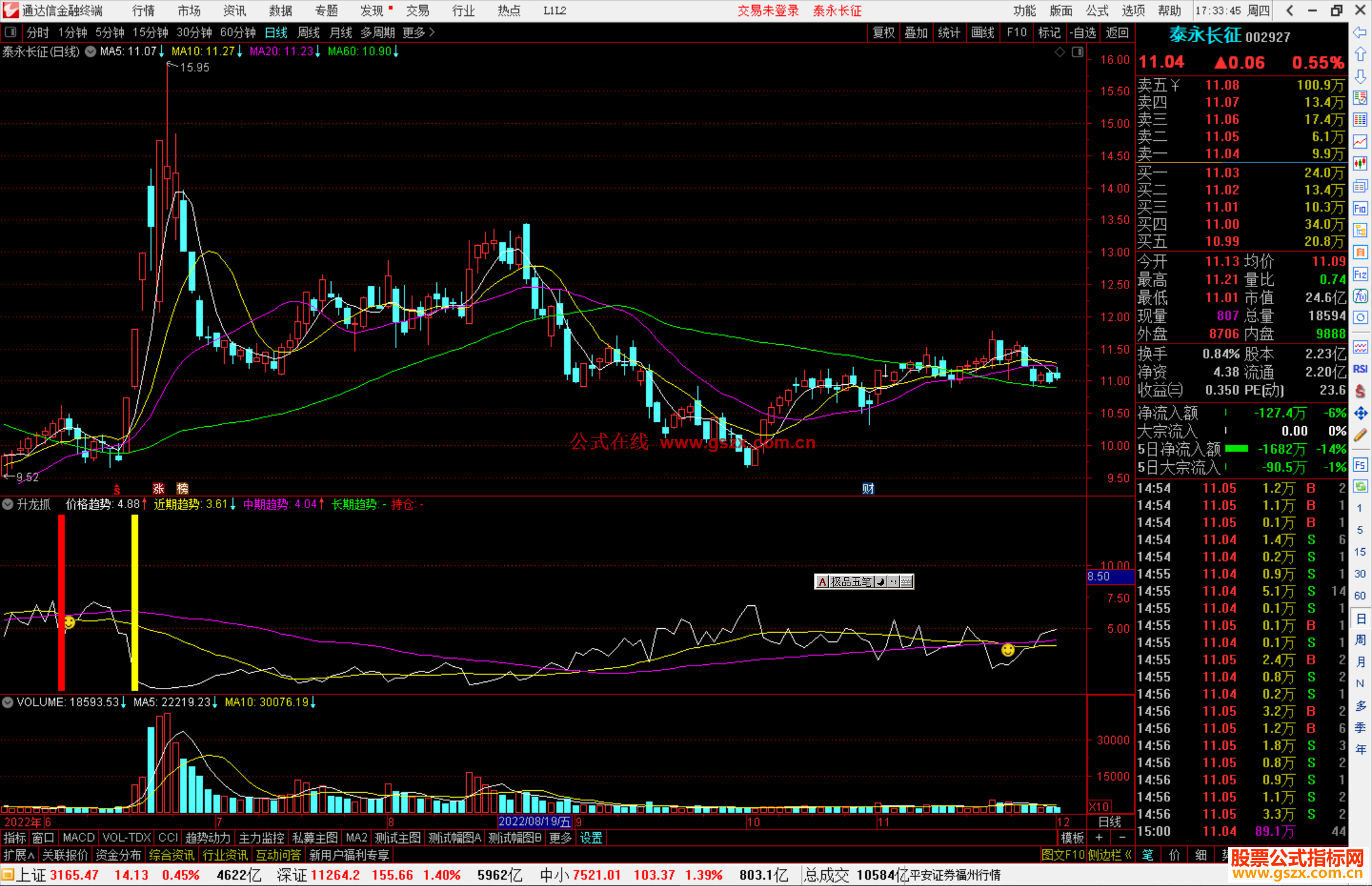Toggle the round button beside 升龙抓 indicator
Screen dimensions: 1372x886
click(8, 504)
